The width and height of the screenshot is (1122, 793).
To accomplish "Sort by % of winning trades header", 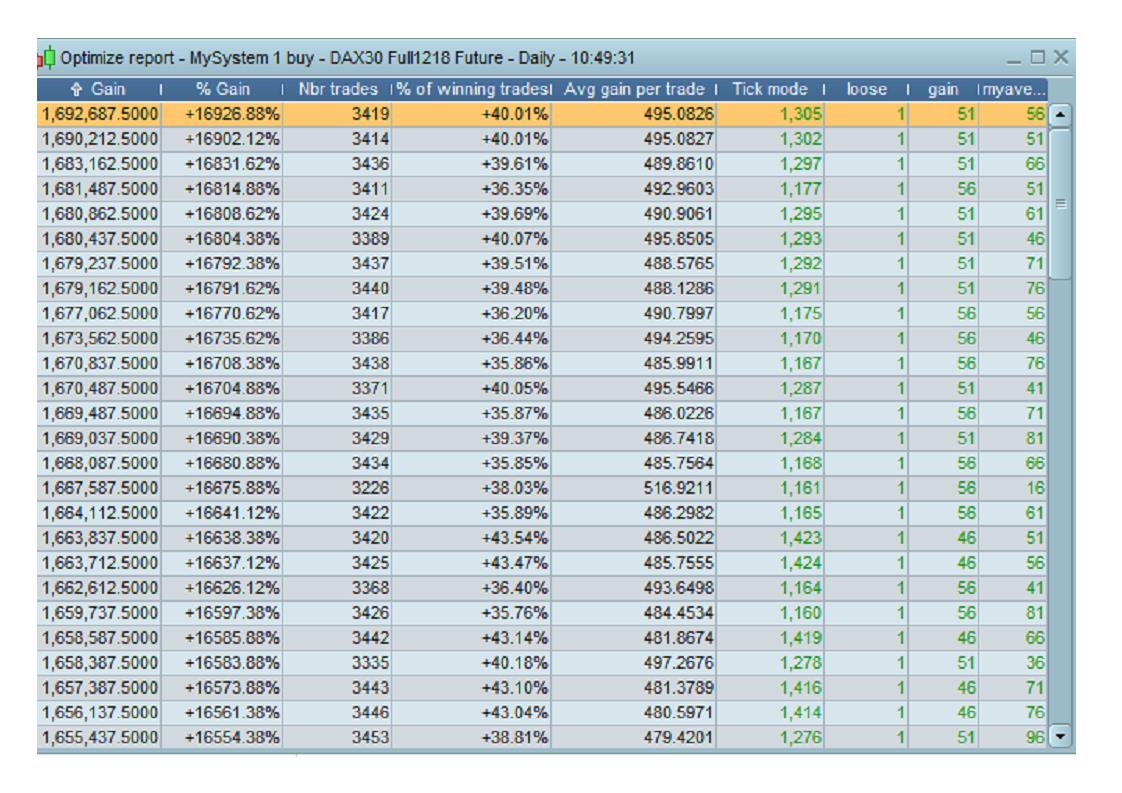I will (x=472, y=89).
